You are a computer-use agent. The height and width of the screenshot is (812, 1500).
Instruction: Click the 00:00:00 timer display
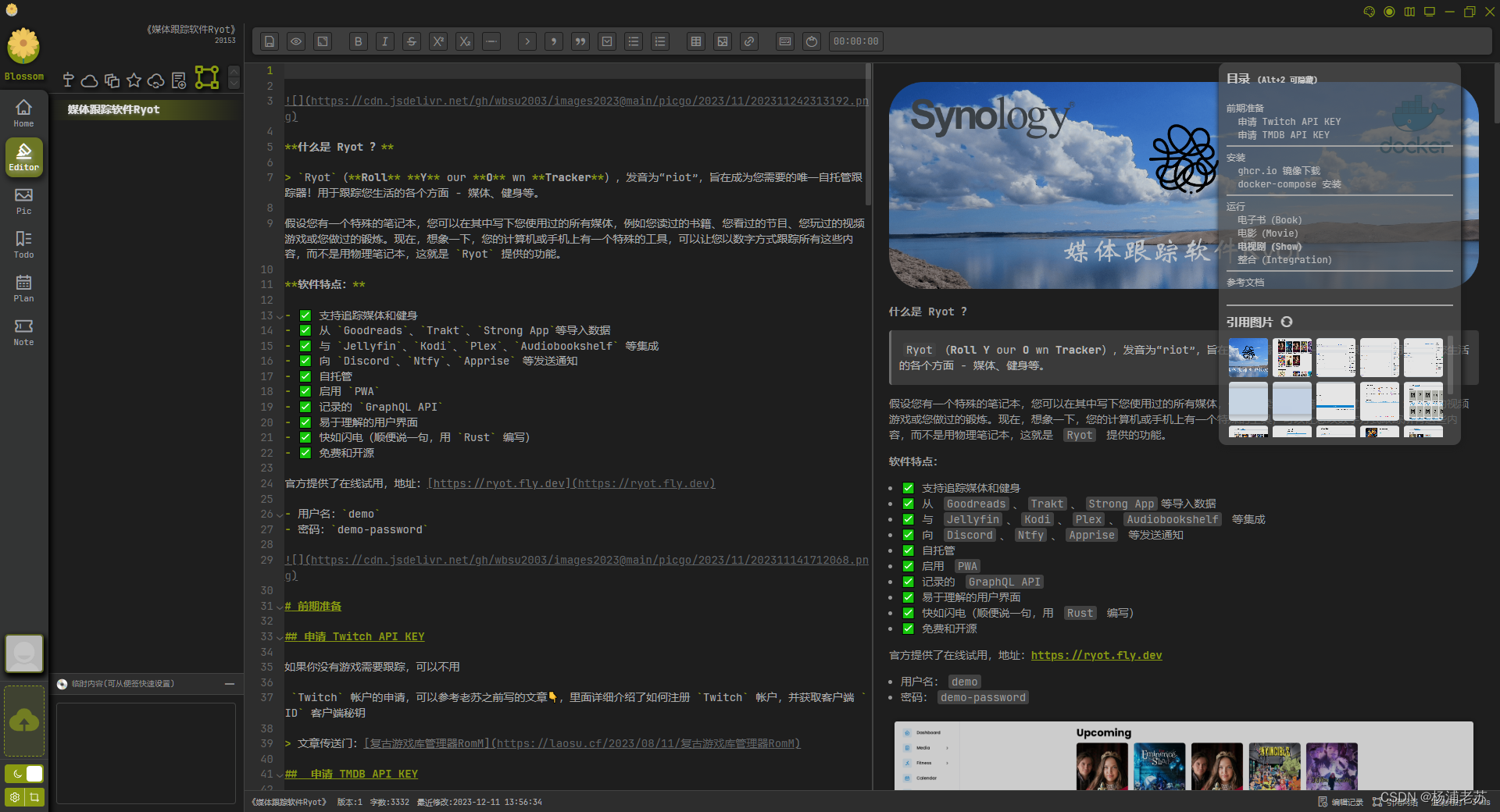pos(855,41)
